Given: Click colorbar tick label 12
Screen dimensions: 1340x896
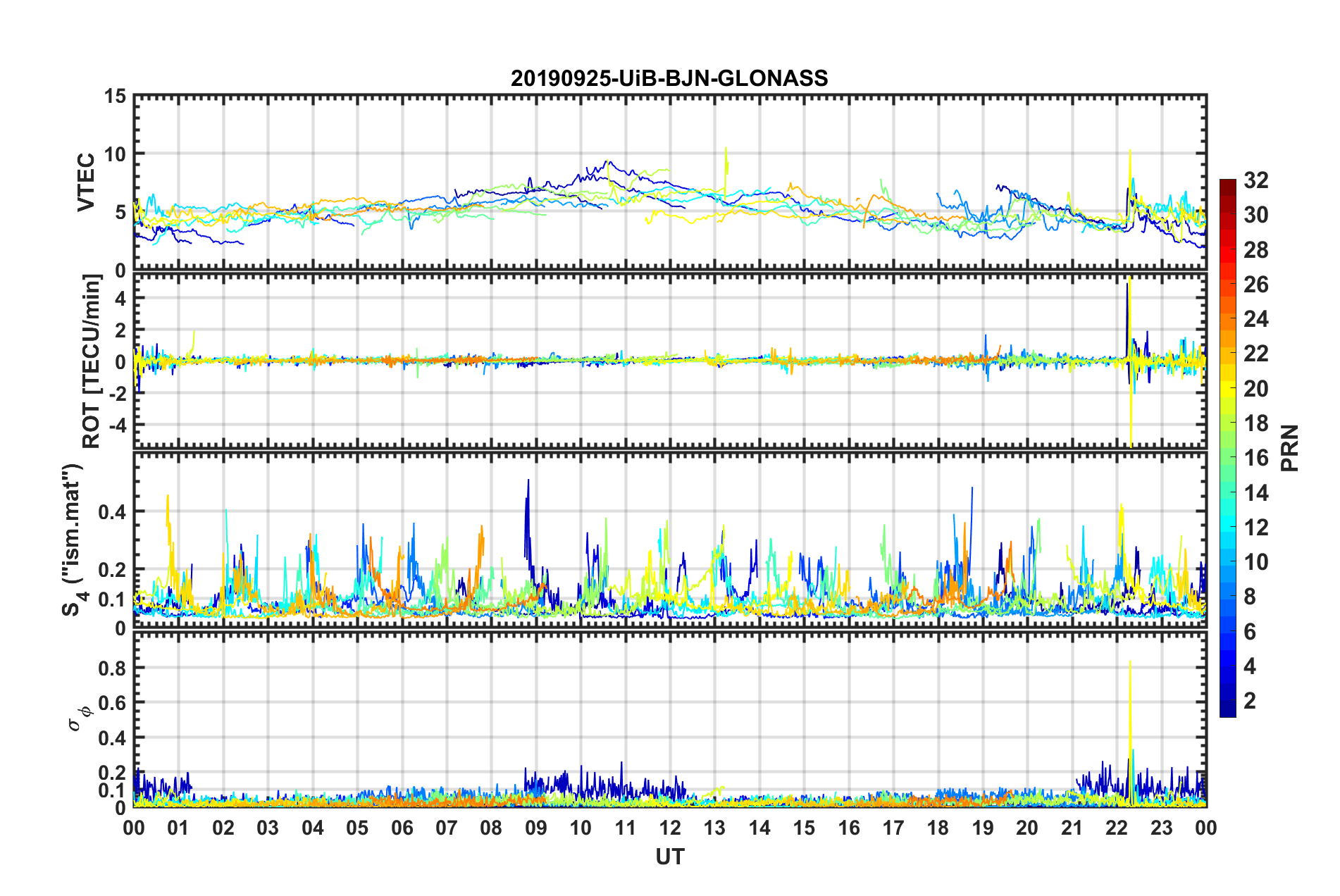Looking at the screenshot, I should tap(1256, 528).
